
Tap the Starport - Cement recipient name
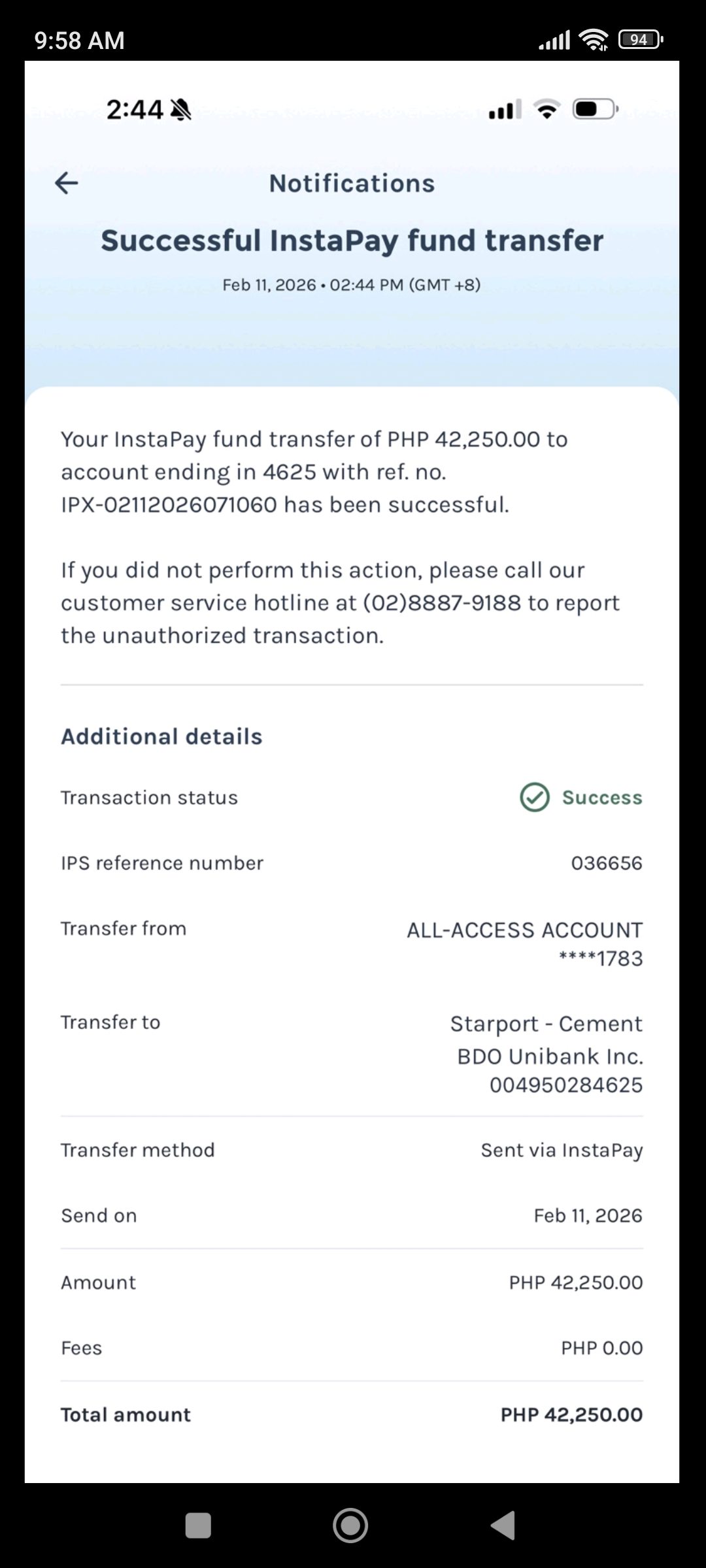tap(546, 1024)
